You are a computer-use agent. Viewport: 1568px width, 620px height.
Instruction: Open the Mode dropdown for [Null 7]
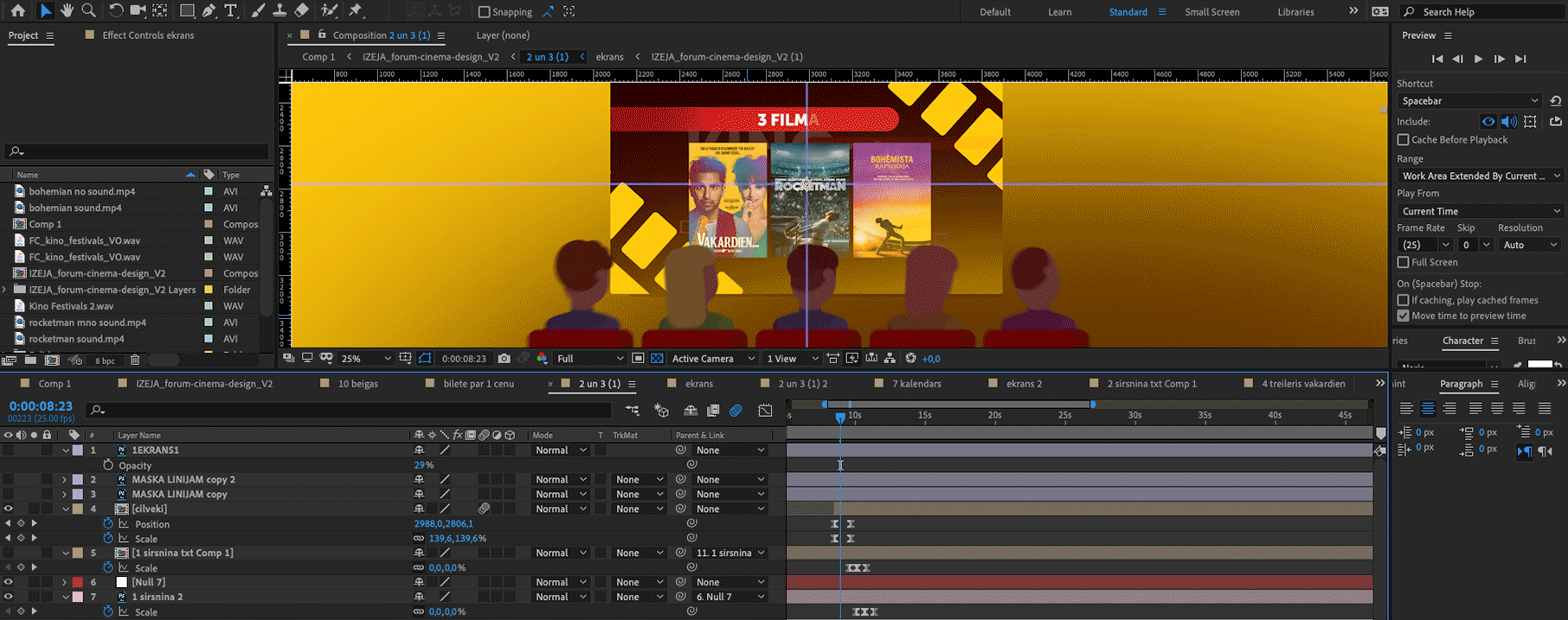561,582
